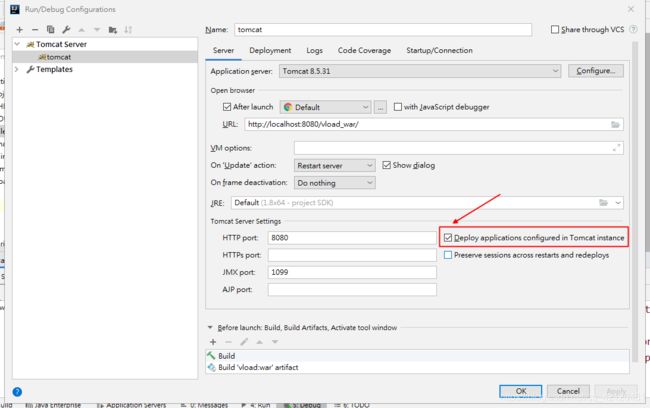Viewport: 650px width, 408px height.
Task: Click Apply button
Action: pos(616,391)
